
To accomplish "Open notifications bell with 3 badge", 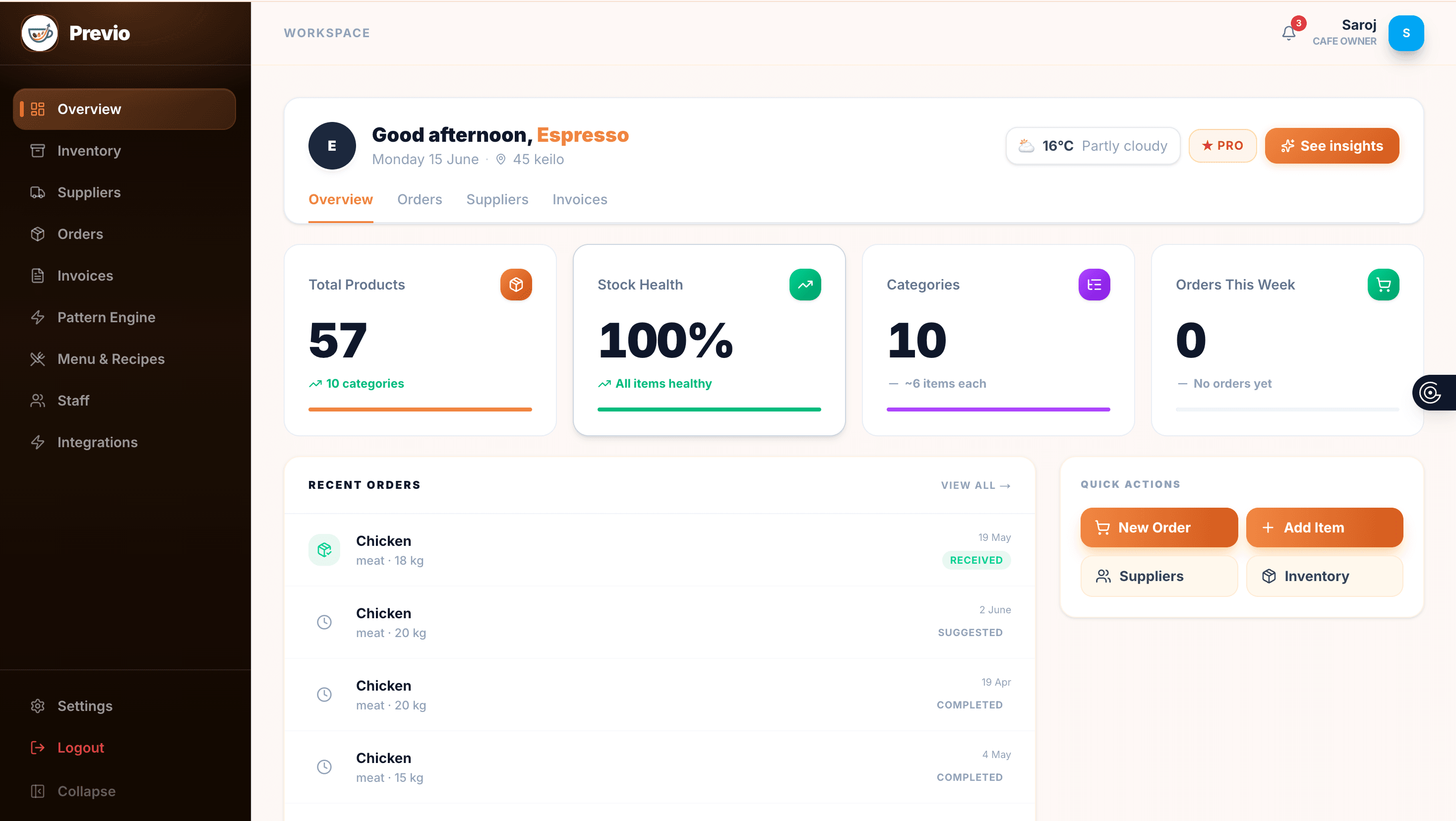I will [1289, 33].
